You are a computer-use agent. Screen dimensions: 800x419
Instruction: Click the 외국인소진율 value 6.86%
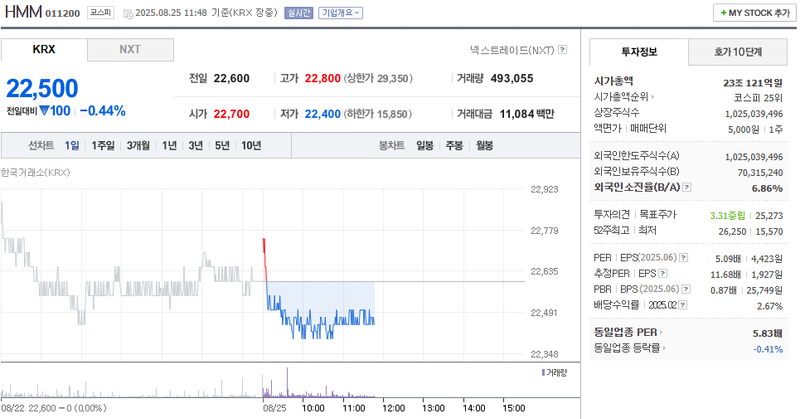click(767, 188)
